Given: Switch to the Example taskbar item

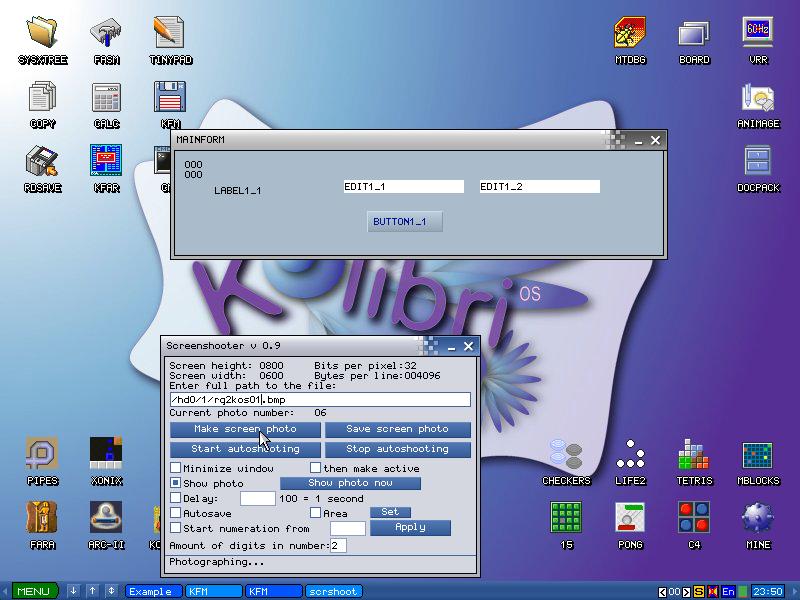Looking at the screenshot, I should pyautogui.click(x=154, y=591).
